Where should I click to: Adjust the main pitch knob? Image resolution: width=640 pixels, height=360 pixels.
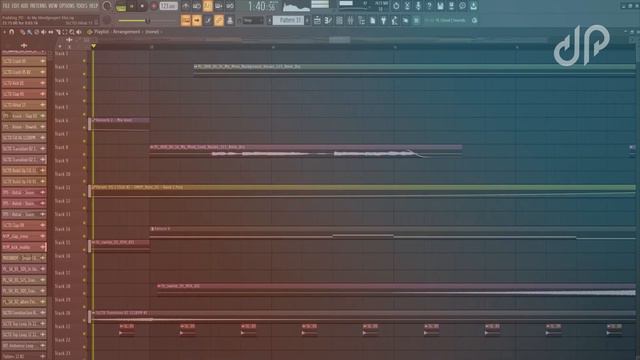click(107, 20)
